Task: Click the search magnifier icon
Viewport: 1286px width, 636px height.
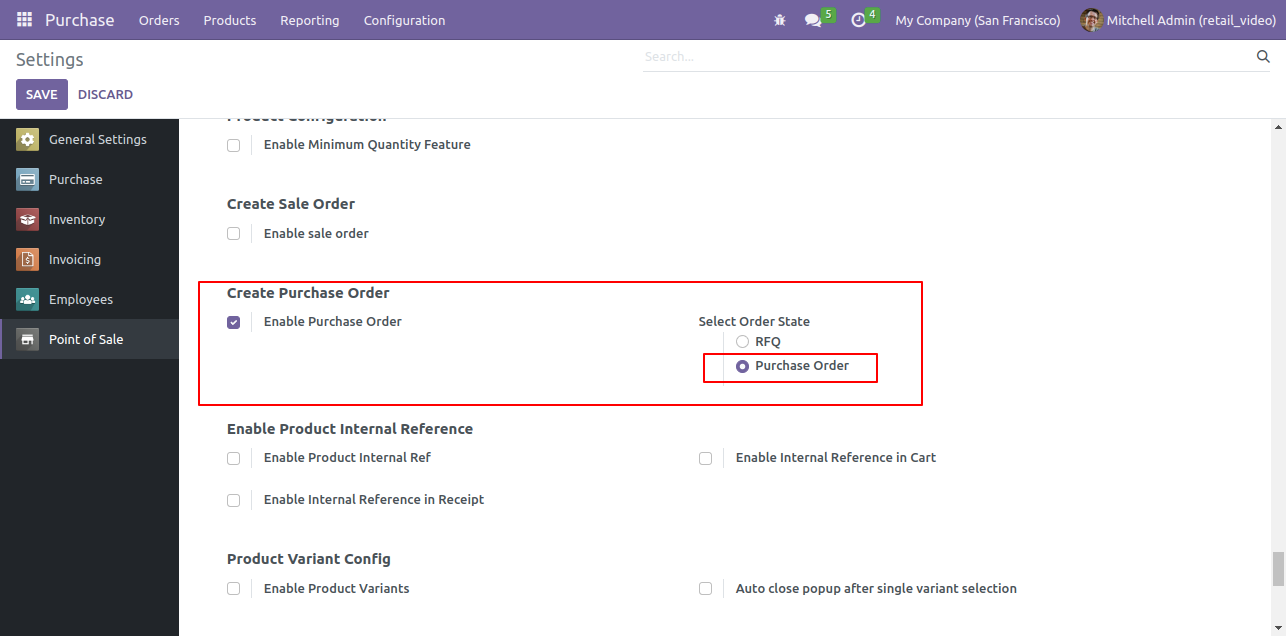Action: point(1263,57)
